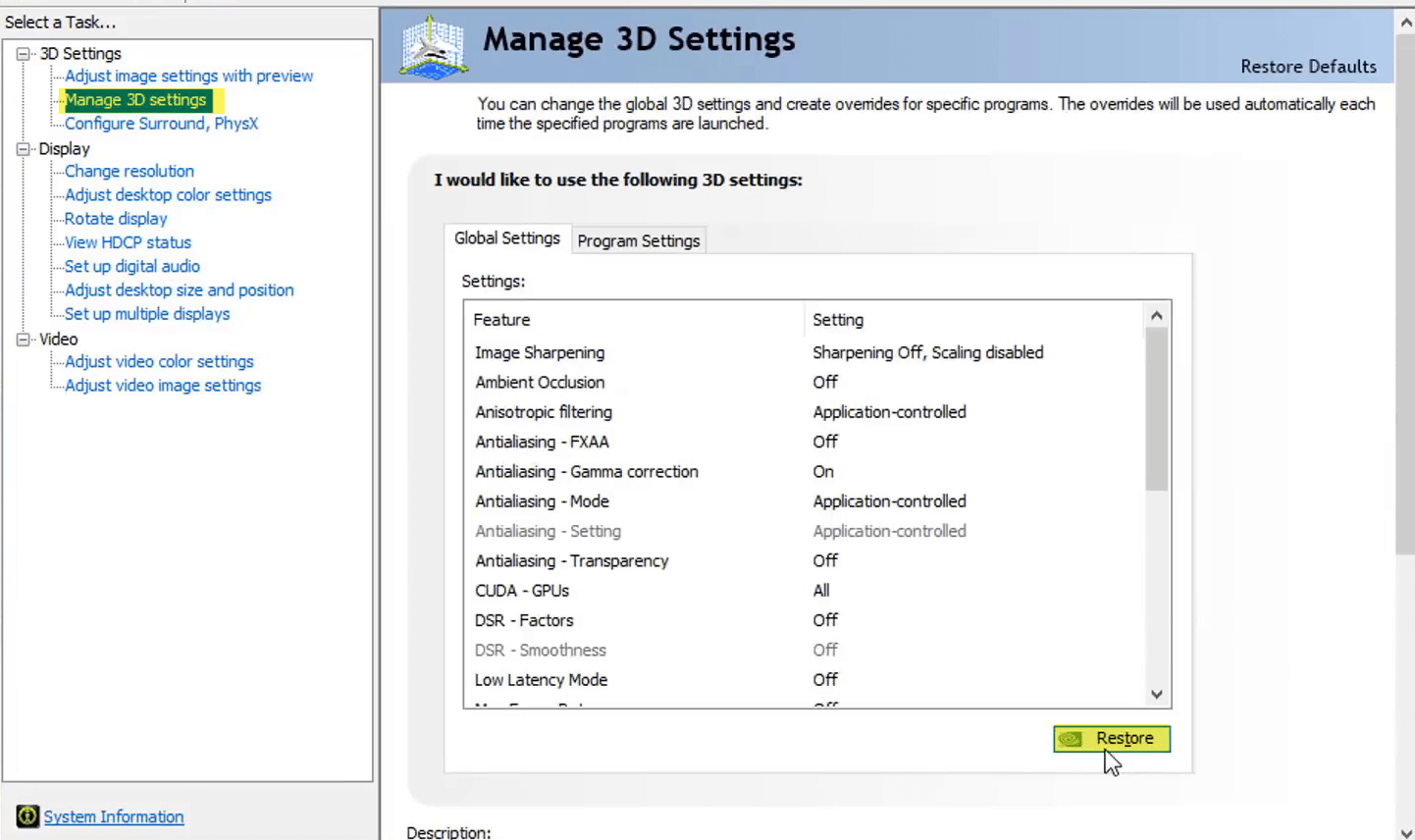Select the Antialiasing - Mode row
Image resolution: width=1415 pixels, height=840 pixels.
804,501
